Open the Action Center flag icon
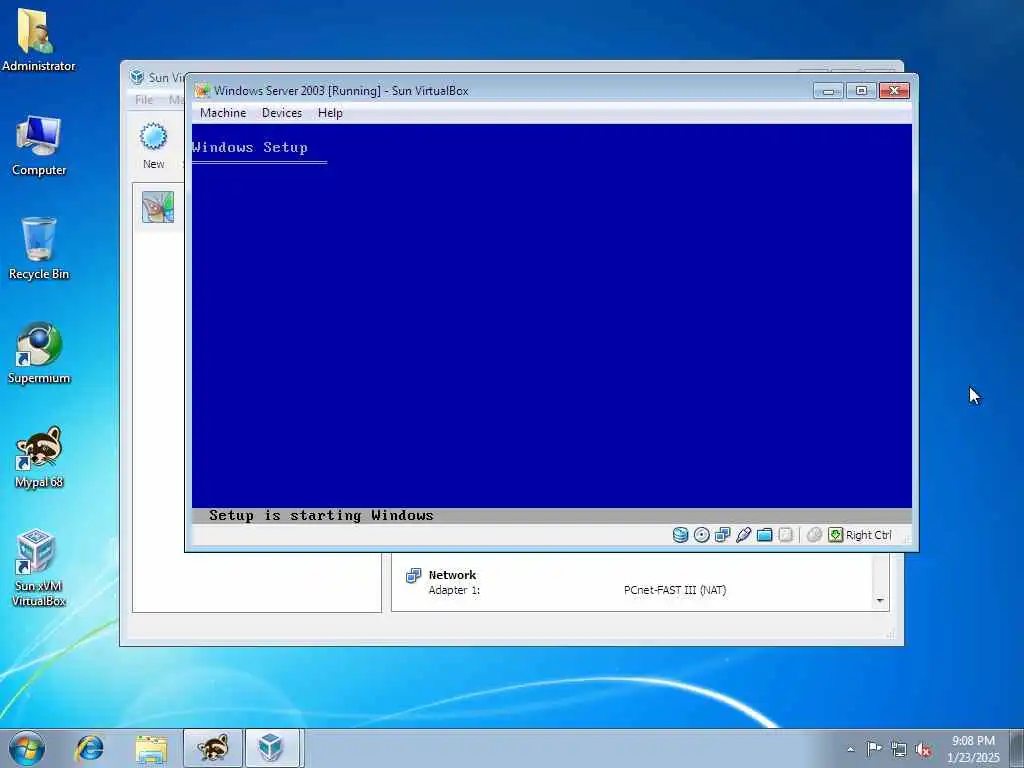This screenshot has width=1024, height=768. (874, 748)
